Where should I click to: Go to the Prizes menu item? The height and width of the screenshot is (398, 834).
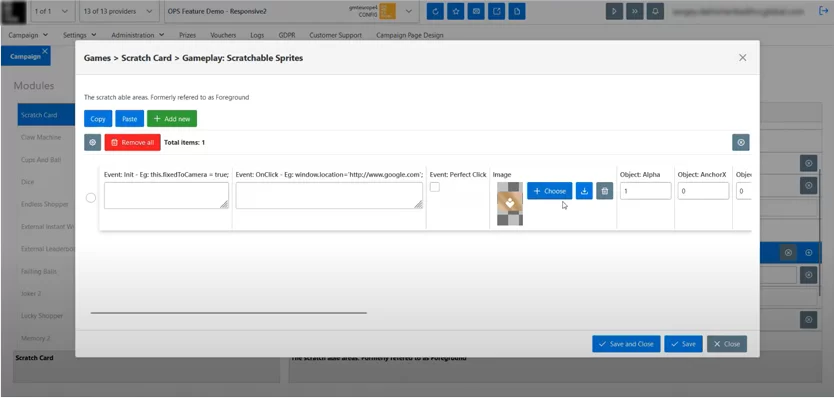click(187, 35)
